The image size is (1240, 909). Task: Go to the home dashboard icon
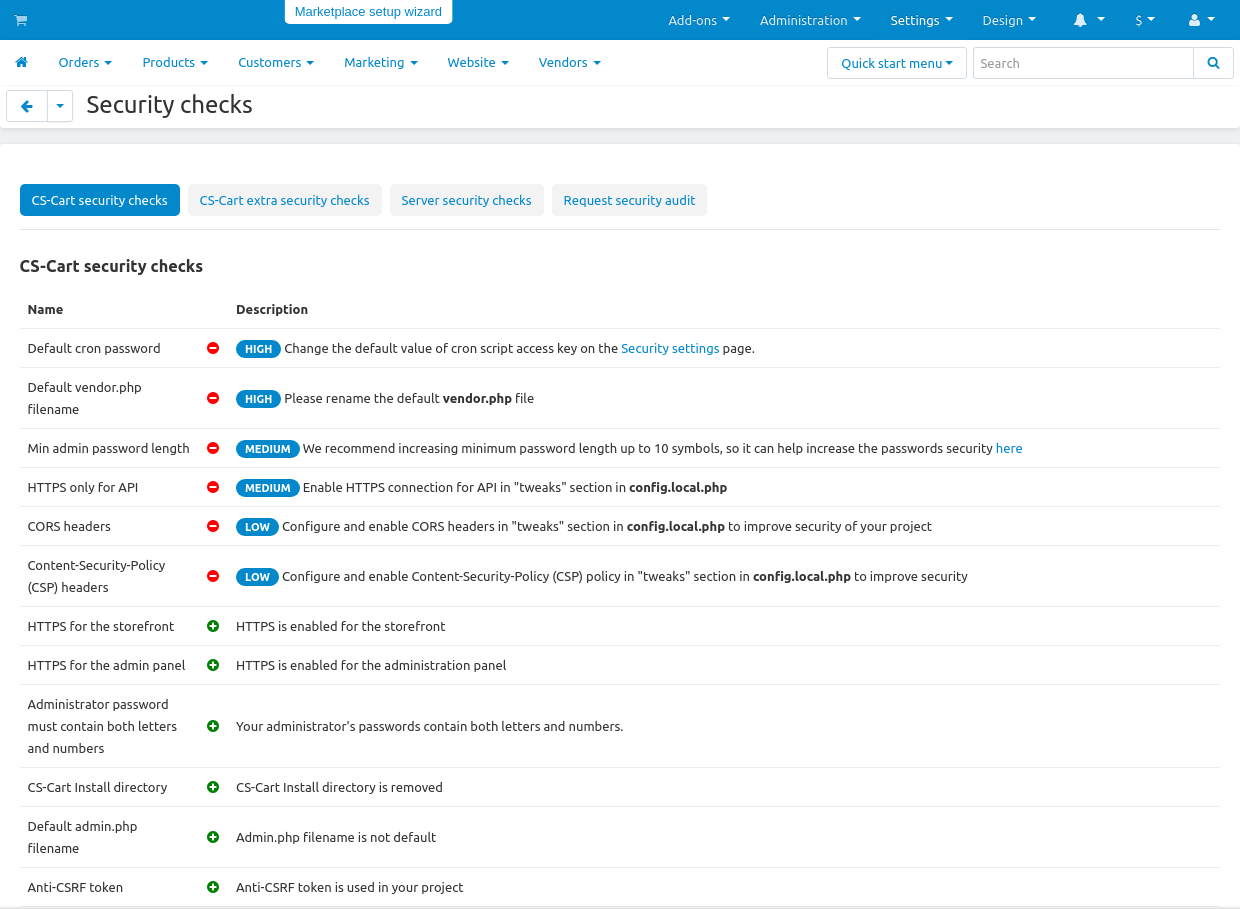click(x=21, y=62)
